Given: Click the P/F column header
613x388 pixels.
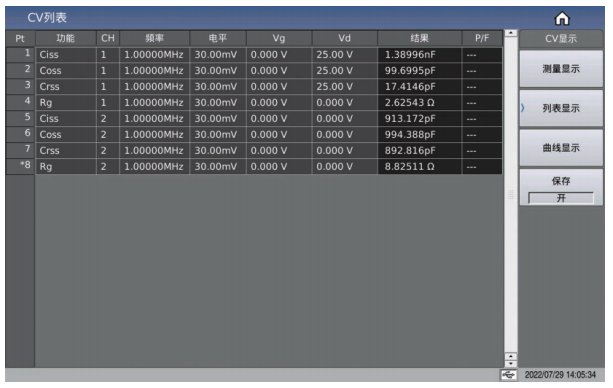Looking at the screenshot, I should coord(482,38).
